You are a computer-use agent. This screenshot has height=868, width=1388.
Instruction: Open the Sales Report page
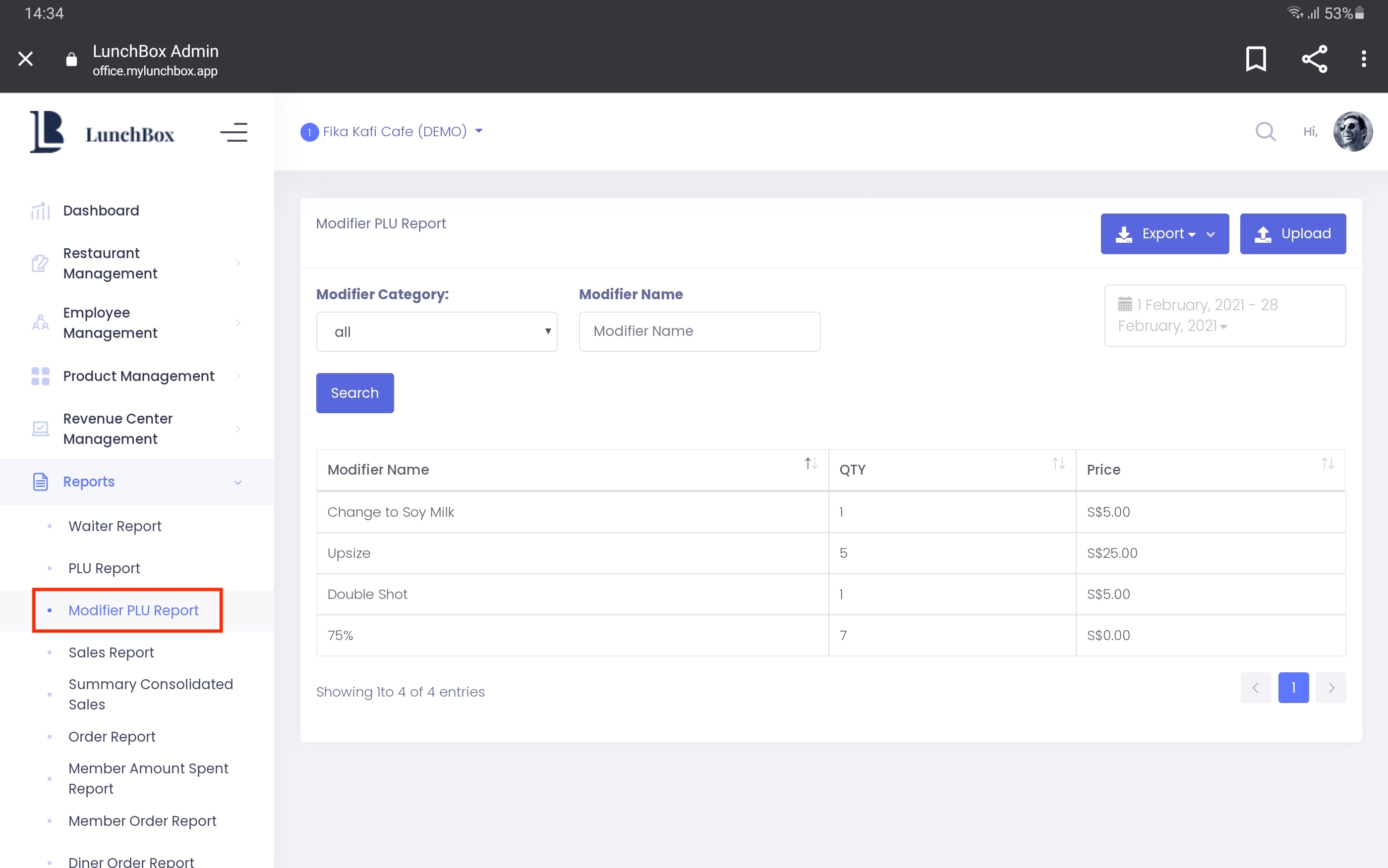pyautogui.click(x=111, y=652)
